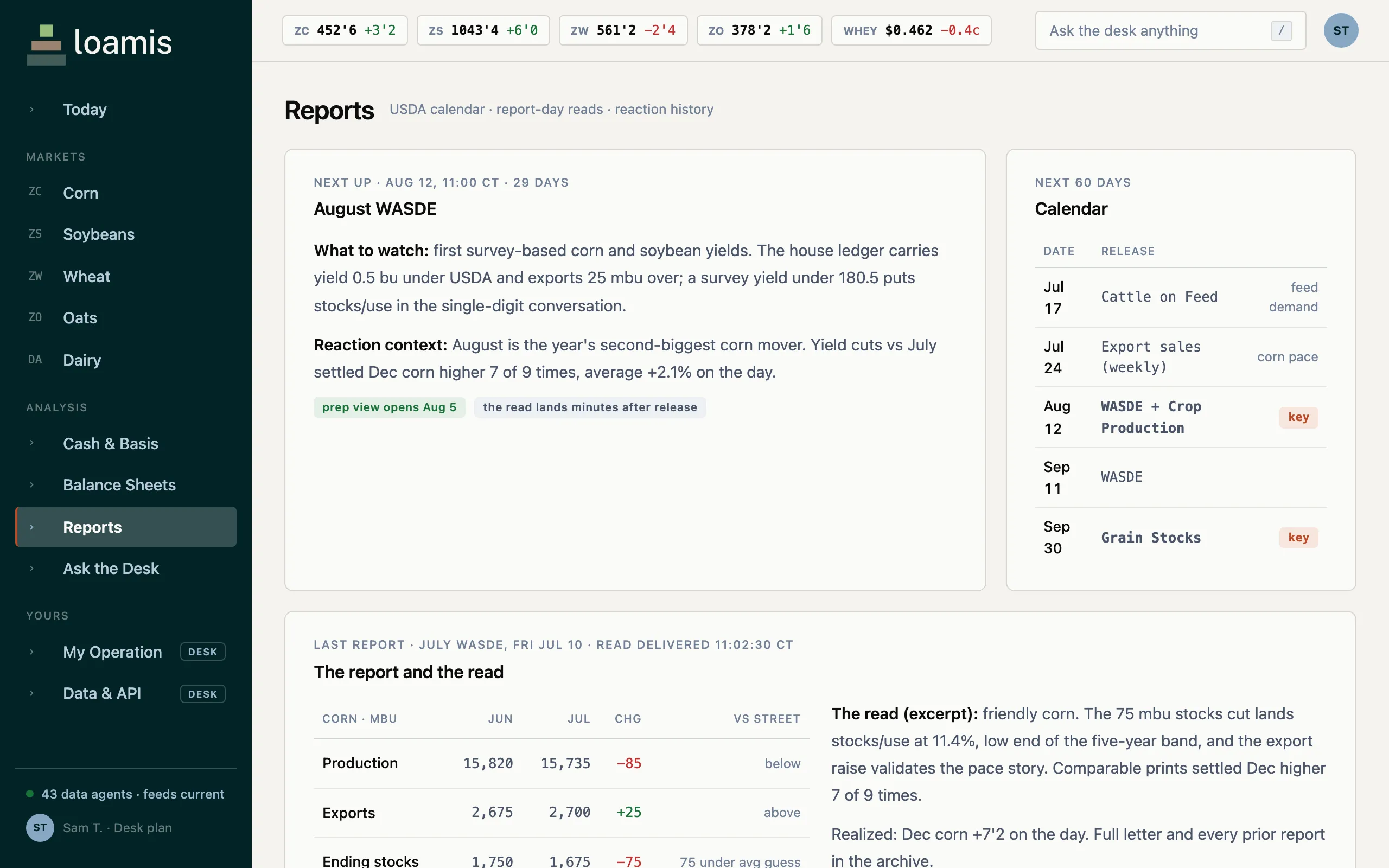Select the Aug 12 WASDE + Crop Production row
This screenshot has width=1389, height=868.
(1181, 417)
